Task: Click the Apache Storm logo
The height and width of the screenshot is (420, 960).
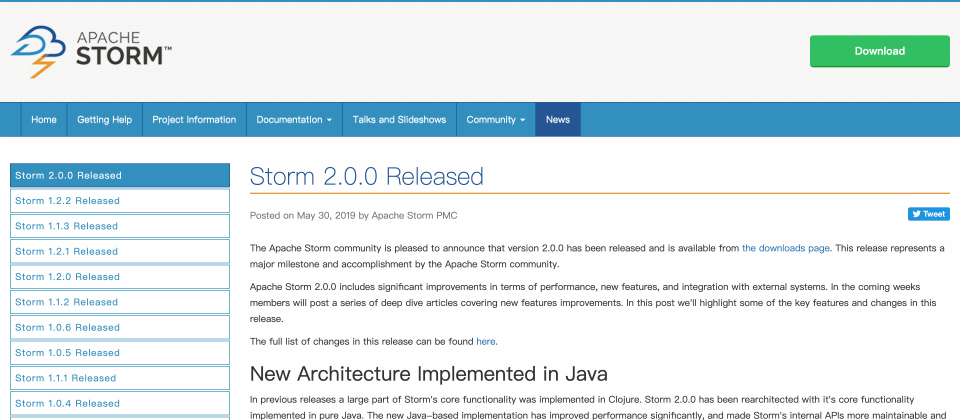Action: [x=91, y=51]
